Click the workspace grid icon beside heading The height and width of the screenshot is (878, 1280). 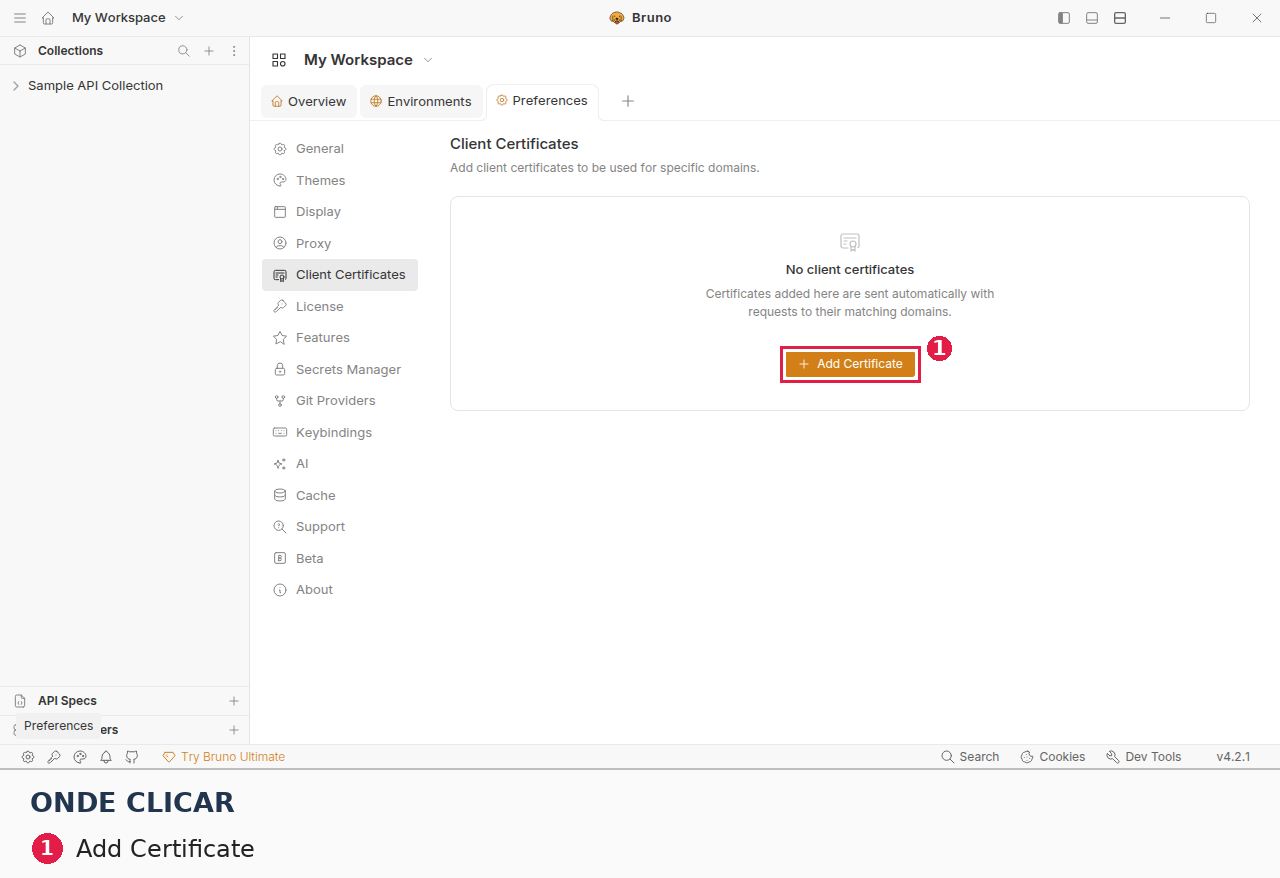tap(279, 60)
